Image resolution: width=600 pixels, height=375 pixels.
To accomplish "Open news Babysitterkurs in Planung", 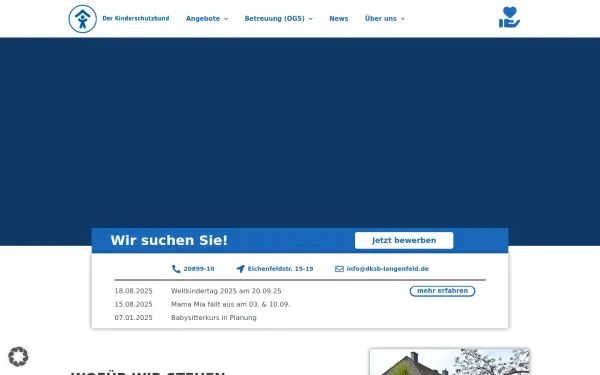I will (214, 318).
